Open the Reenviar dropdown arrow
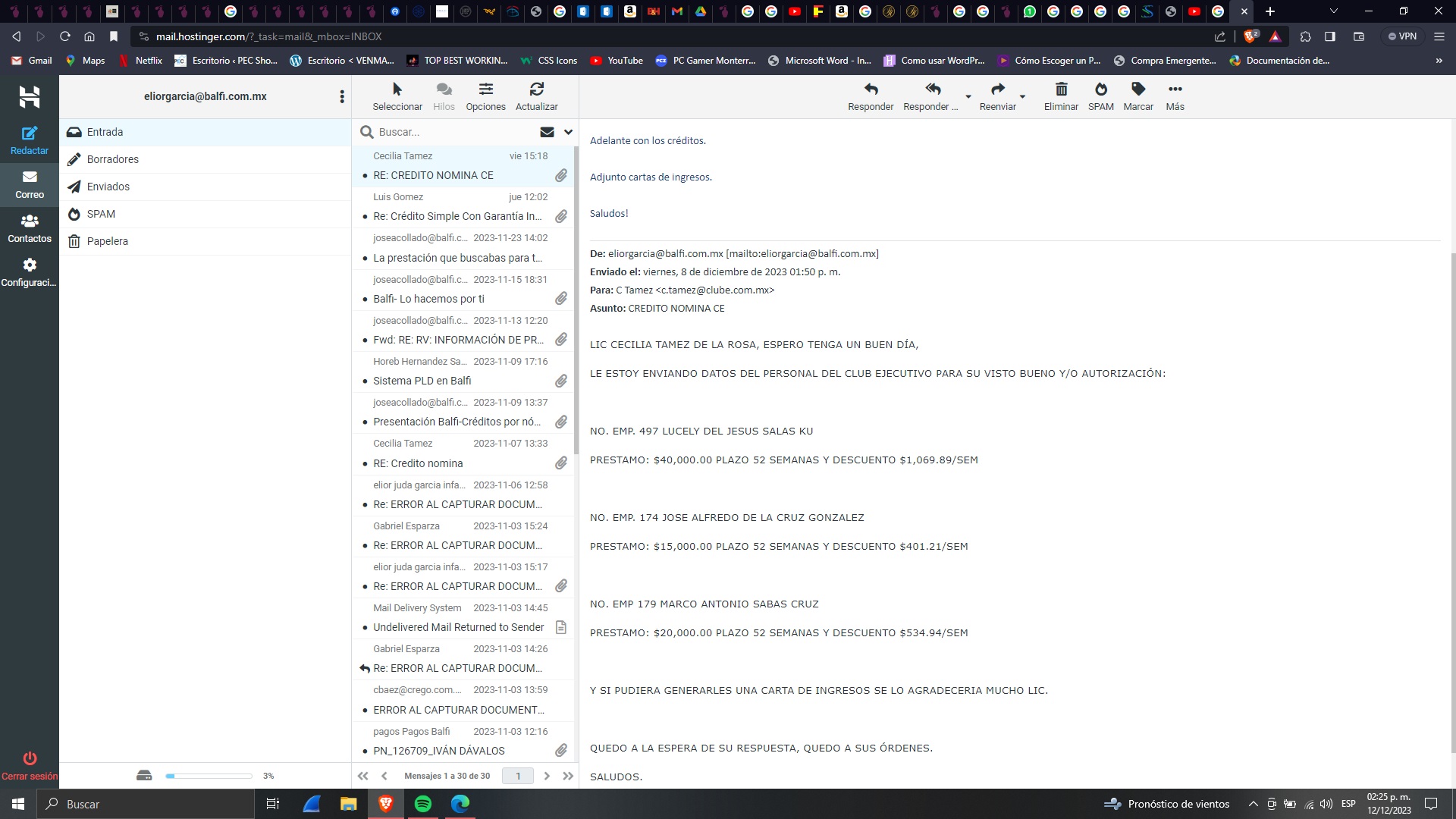Screen dimensions: 1456x819 point(1022,97)
